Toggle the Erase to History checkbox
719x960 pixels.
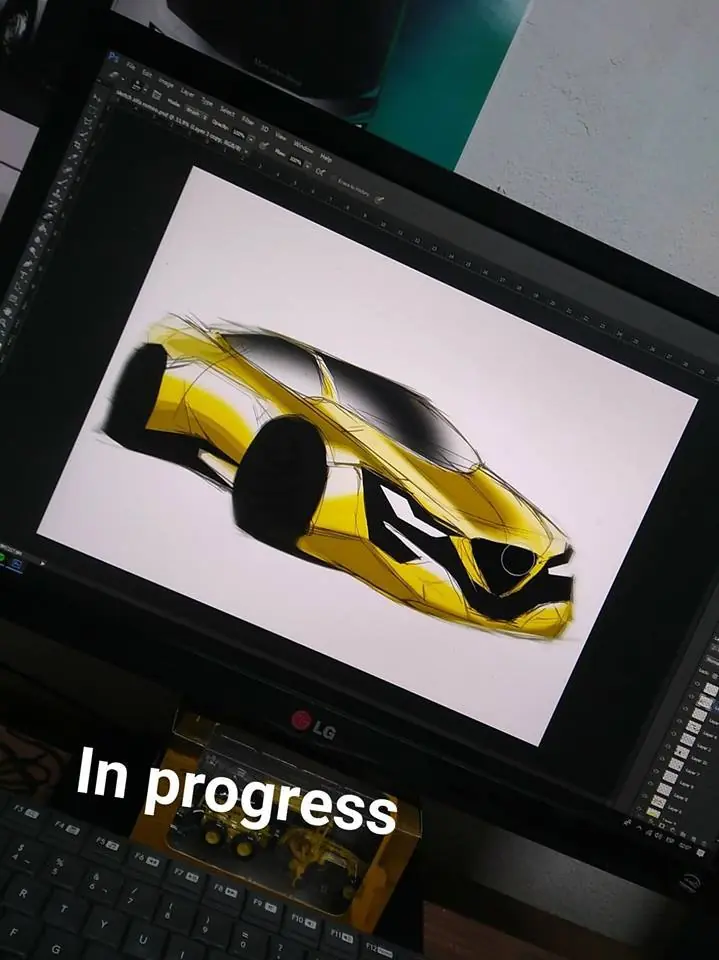click(334, 177)
